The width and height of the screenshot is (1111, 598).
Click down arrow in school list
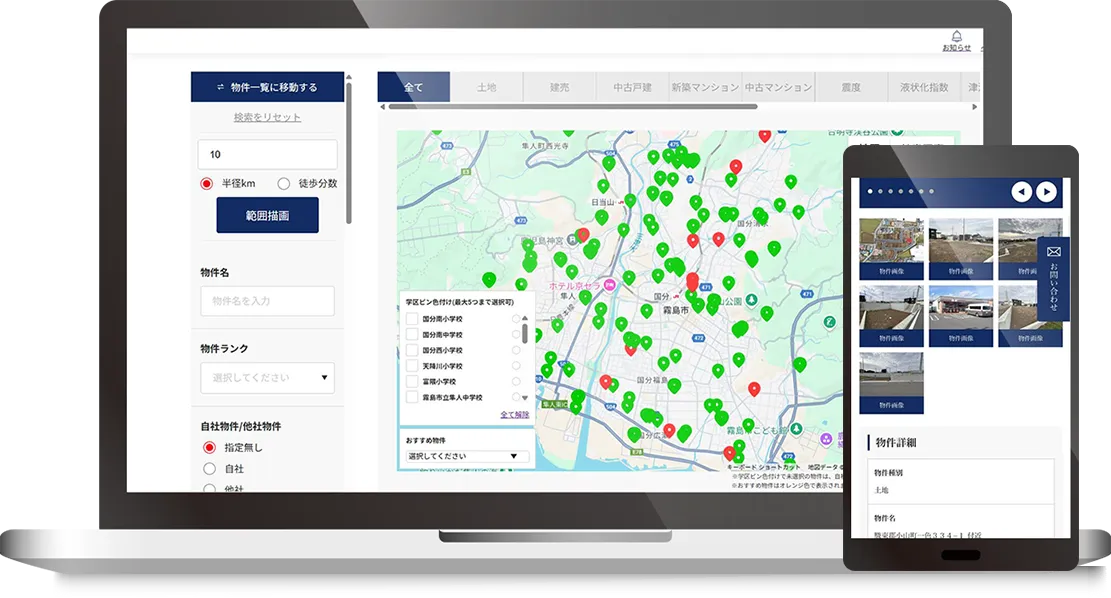click(x=524, y=397)
